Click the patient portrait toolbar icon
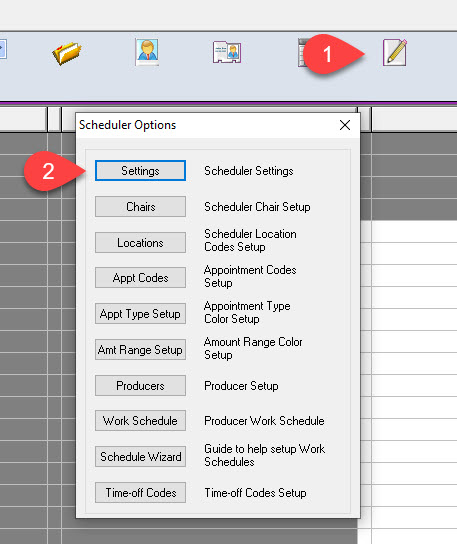 147,52
